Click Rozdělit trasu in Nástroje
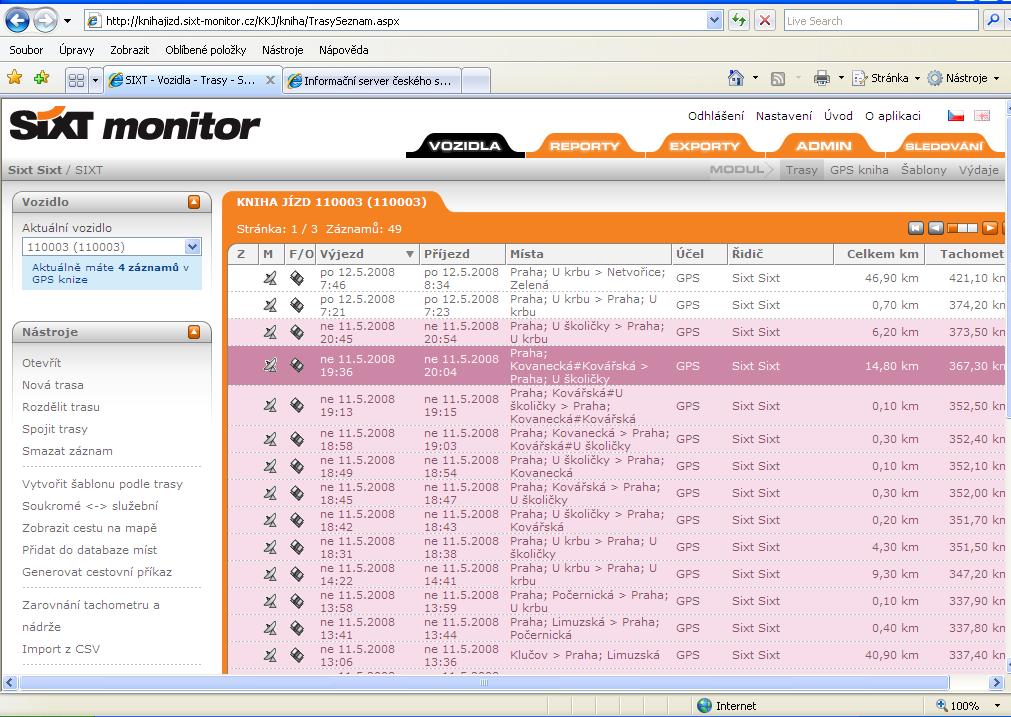 click(x=61, y=407)
